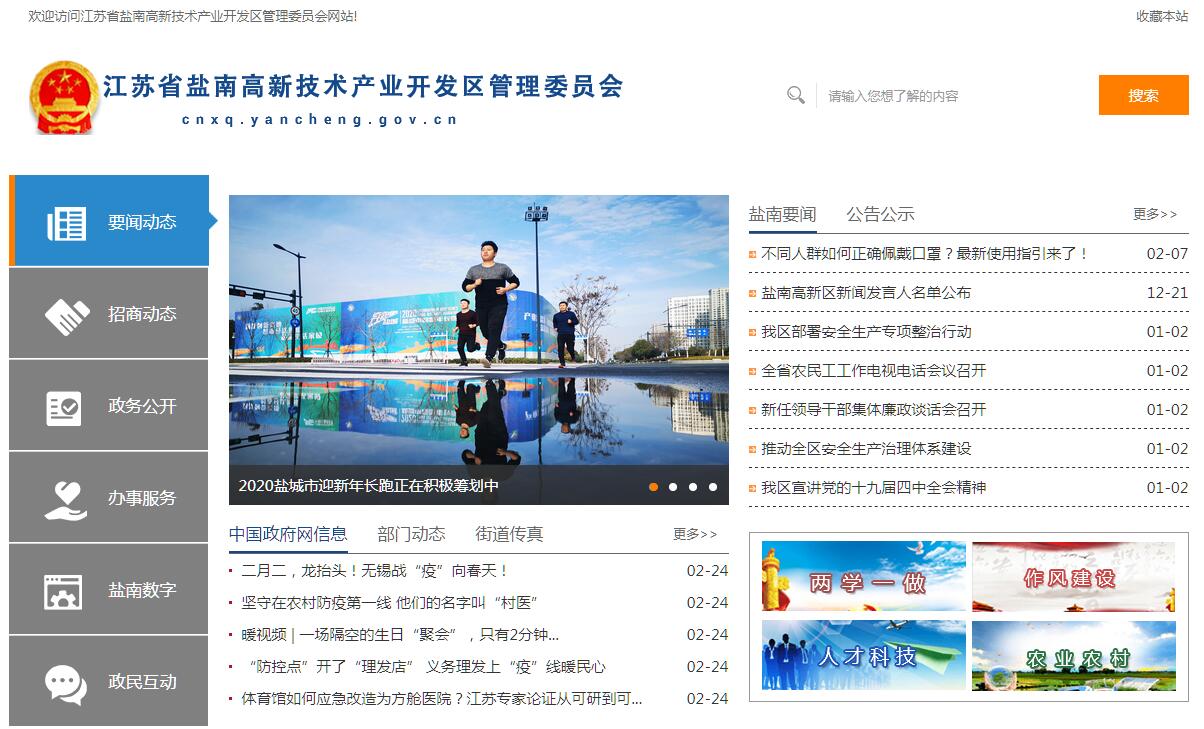1204x729 pixels.
Task: Click the 要闻动态 newspaper icon
Action: [x=67, y=223]
